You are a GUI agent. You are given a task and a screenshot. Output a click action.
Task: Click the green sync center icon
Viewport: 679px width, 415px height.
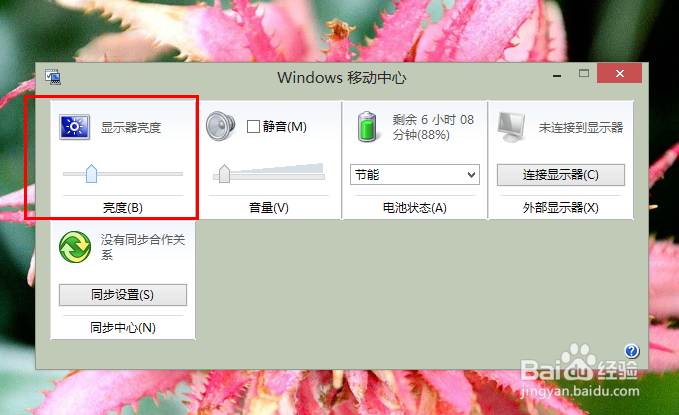click(75, 247)
